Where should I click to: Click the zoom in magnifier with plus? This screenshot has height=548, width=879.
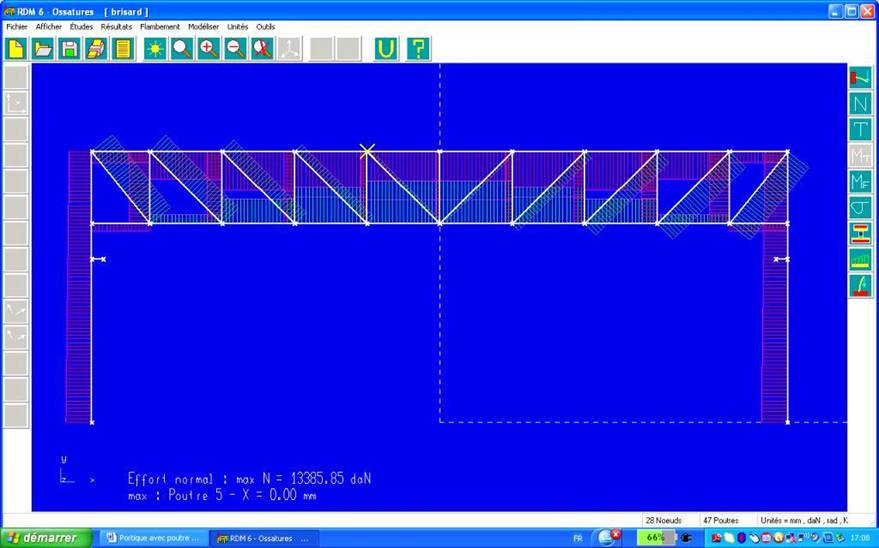point(208,49)
